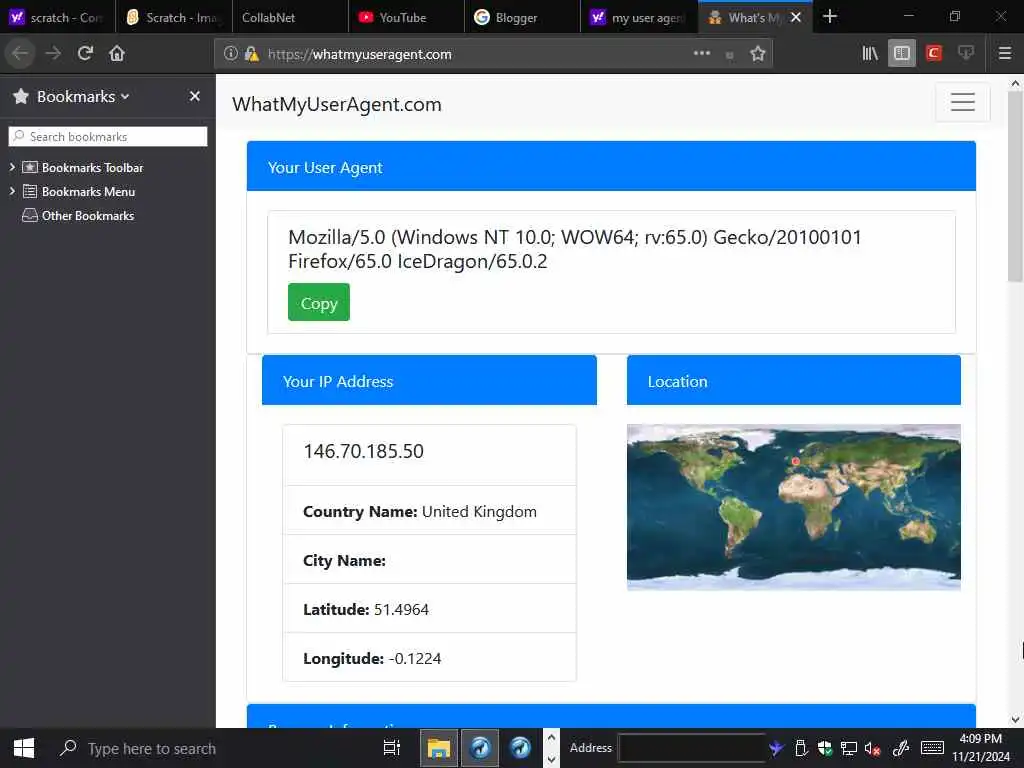Click the network tray icon
Viewport: 1024px width, 768px height.
(848, 748)
